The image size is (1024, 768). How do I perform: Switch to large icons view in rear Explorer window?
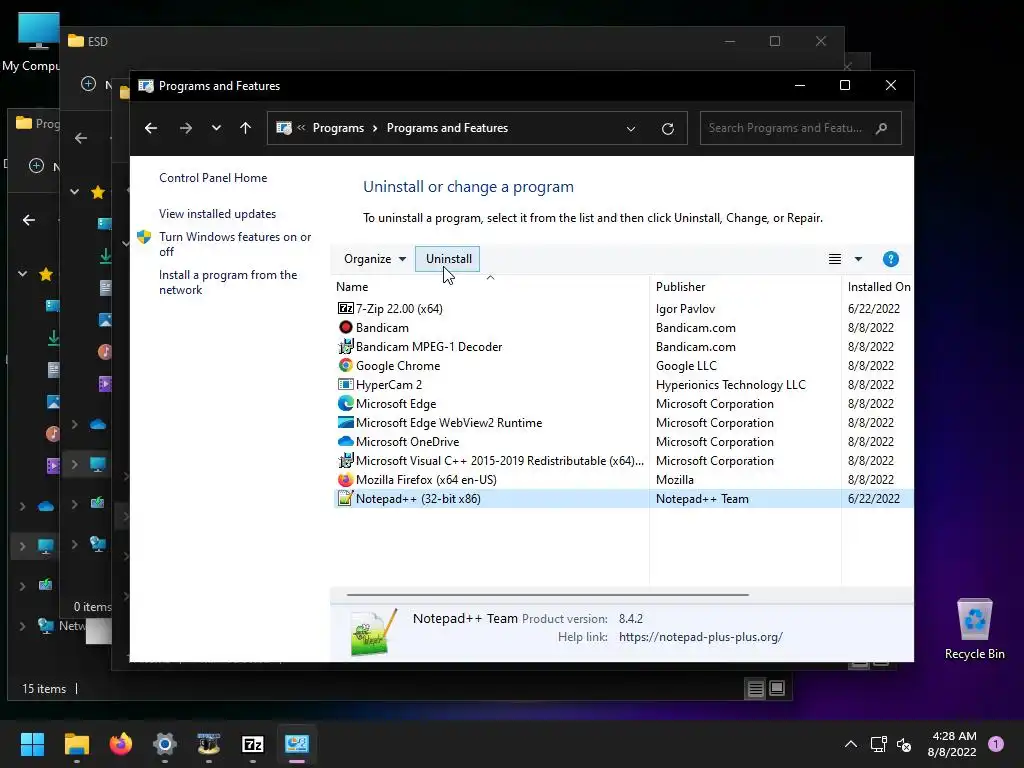pos(777,688)
